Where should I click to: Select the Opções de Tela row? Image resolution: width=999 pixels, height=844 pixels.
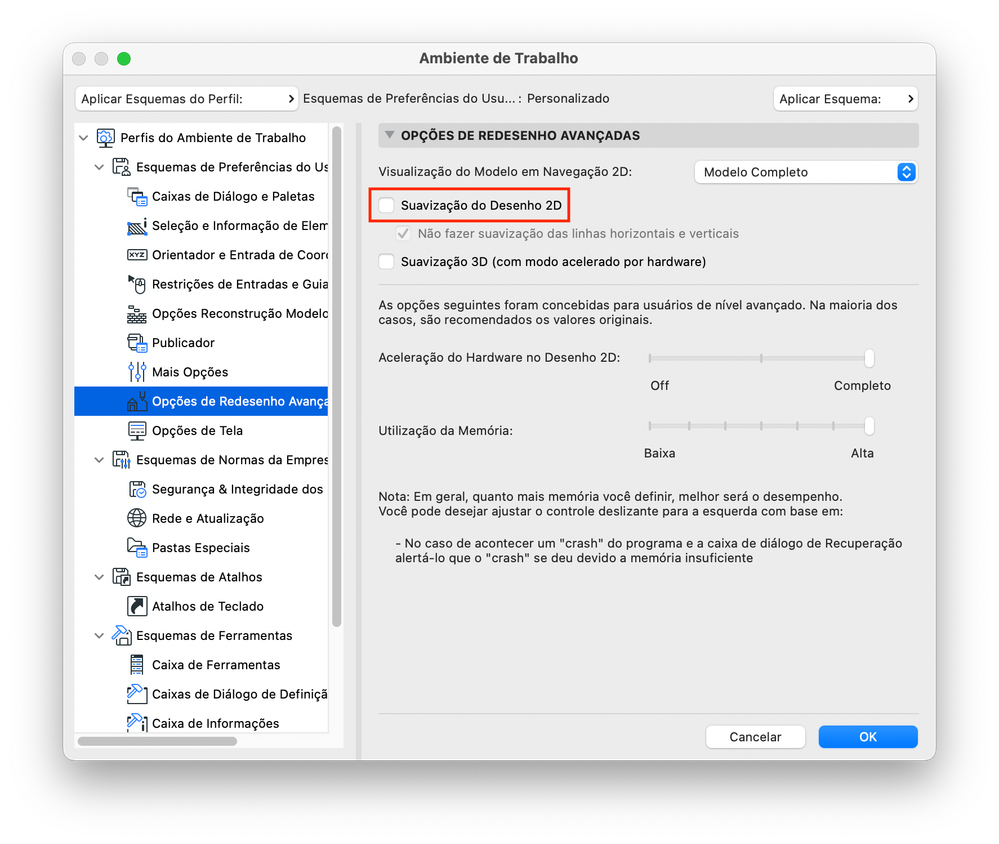click(201, 431)
